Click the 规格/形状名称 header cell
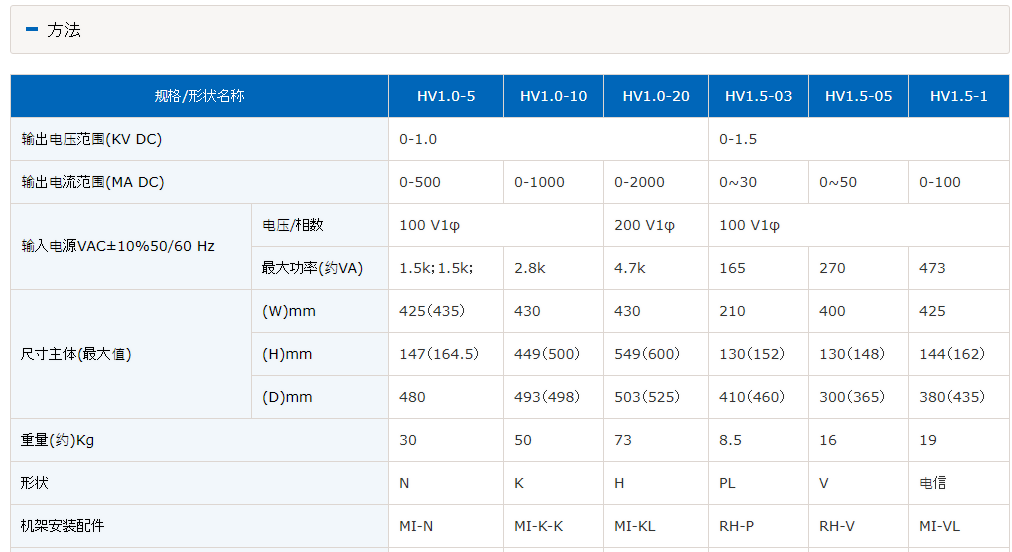This screenshot has height=552, width=1012. click(x=199, y=96)
